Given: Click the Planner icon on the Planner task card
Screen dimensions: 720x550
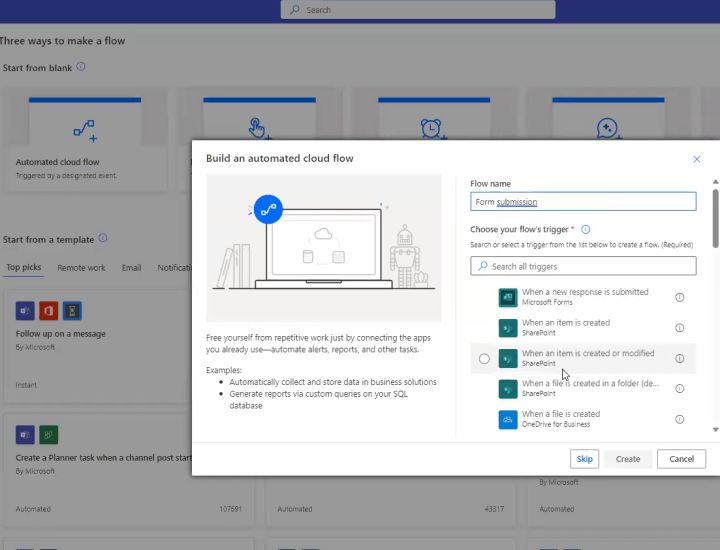Looking at the screenshot, I should point(49,435).
